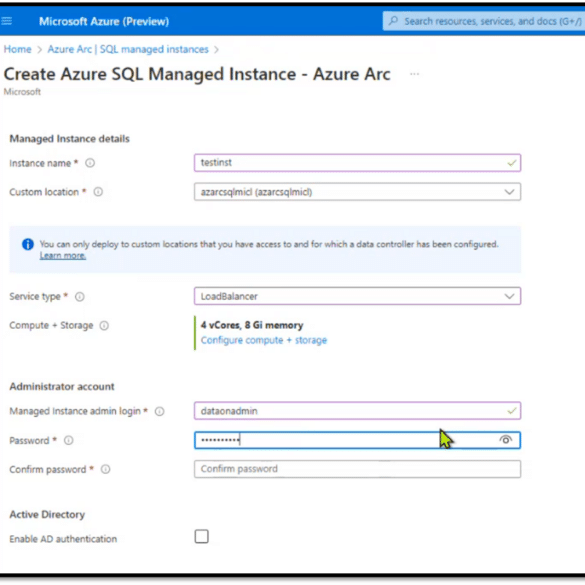Open Configure compute + storage link

(264, 340)
